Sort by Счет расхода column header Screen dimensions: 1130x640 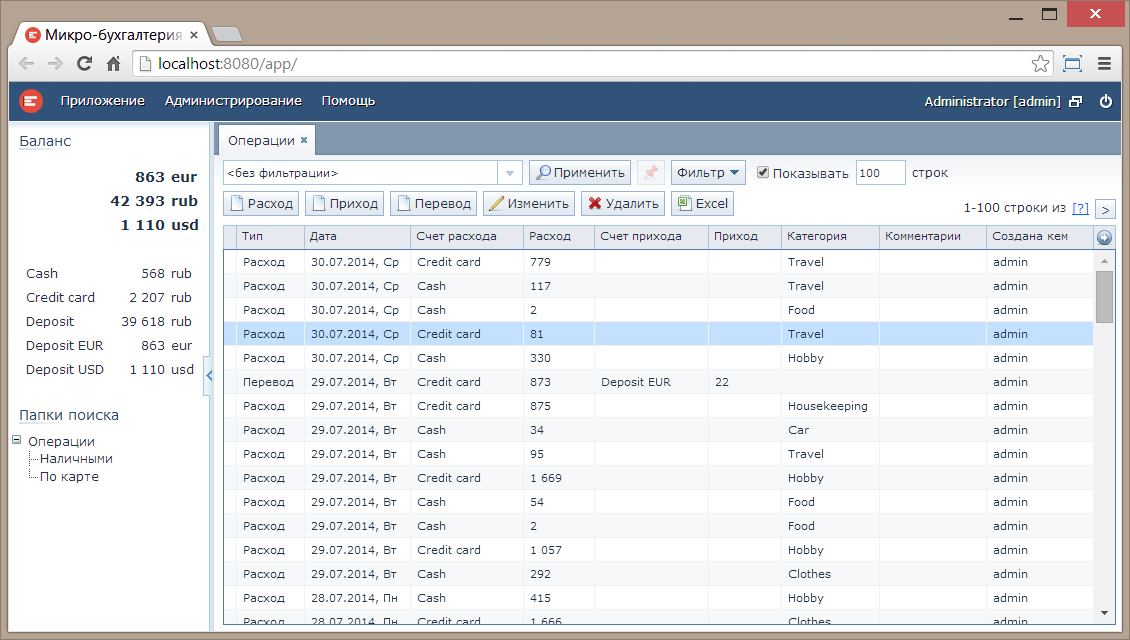pos(467,236)
